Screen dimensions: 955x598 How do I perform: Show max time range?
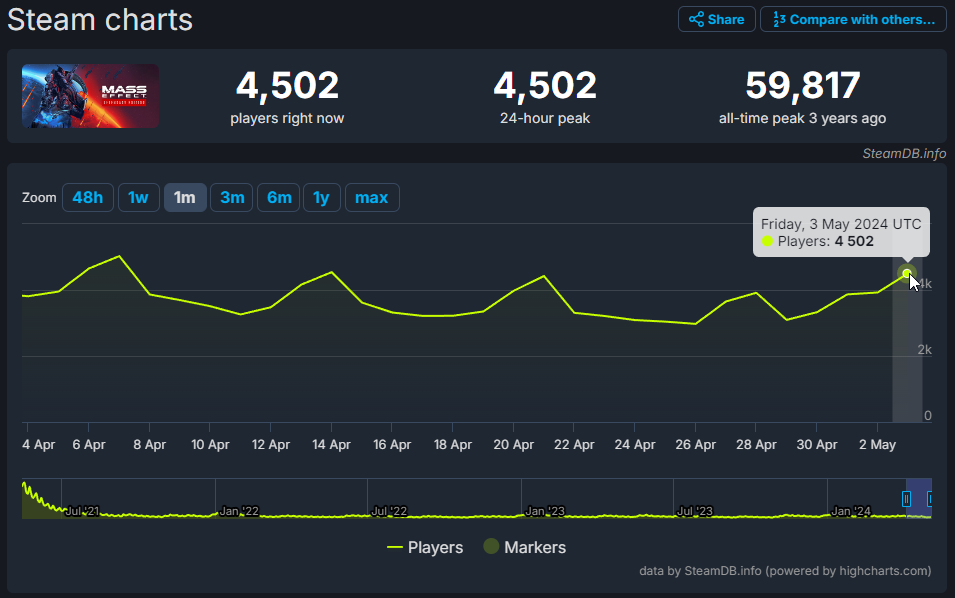coord(371,197)
